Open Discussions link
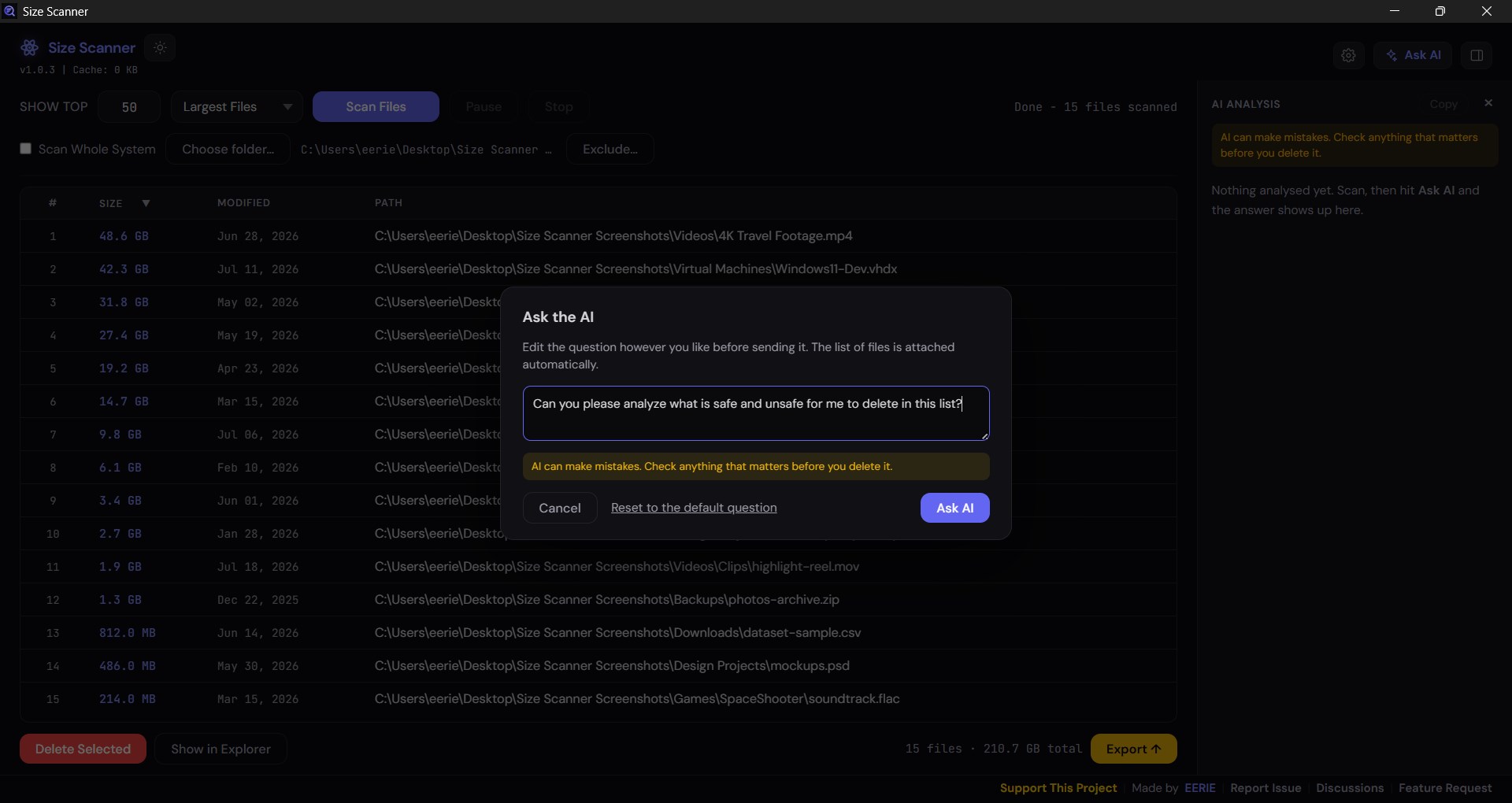Viewport: 1512px width, 803px height. [1350, 788]
